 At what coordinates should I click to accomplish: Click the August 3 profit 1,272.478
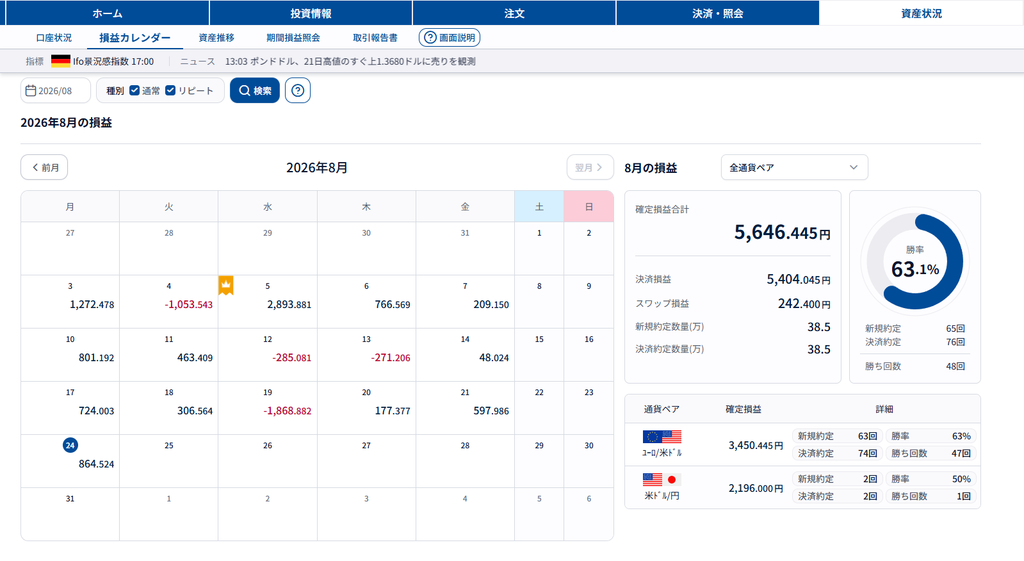92,304
